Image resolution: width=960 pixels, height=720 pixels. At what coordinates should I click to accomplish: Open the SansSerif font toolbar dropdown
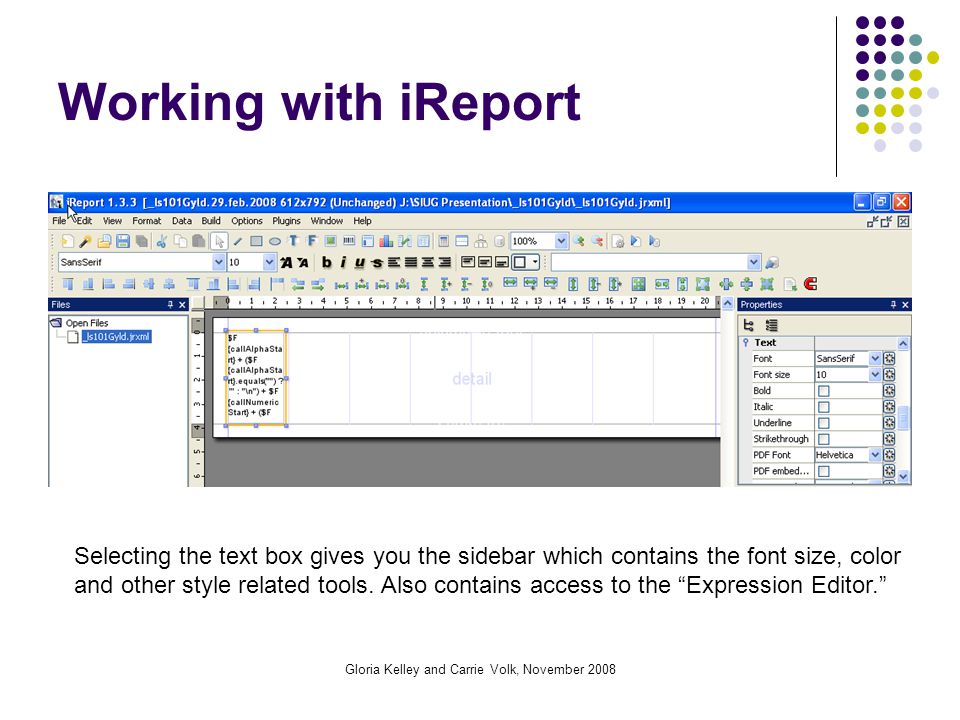[219, 263]
